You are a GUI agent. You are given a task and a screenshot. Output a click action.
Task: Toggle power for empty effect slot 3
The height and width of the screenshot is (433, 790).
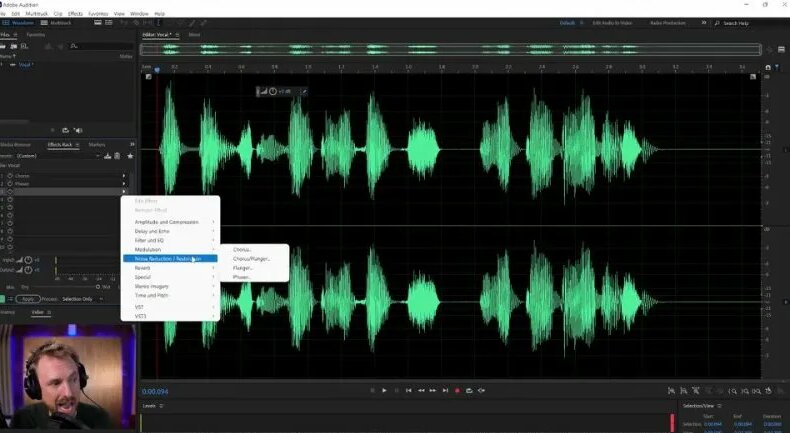(10, 192)
